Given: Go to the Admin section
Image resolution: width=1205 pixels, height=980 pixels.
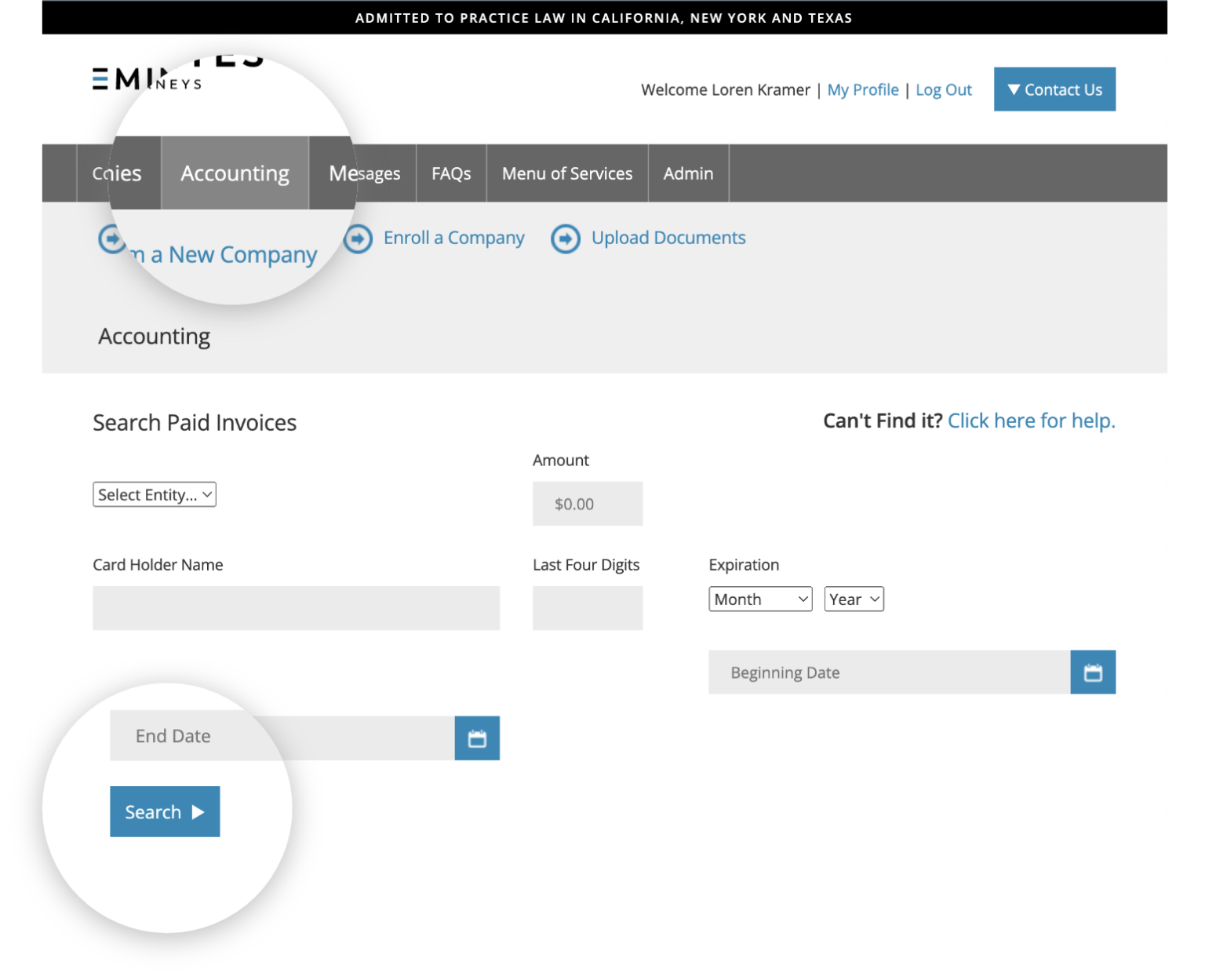Looking at the screenshot, I should point(687,173).
